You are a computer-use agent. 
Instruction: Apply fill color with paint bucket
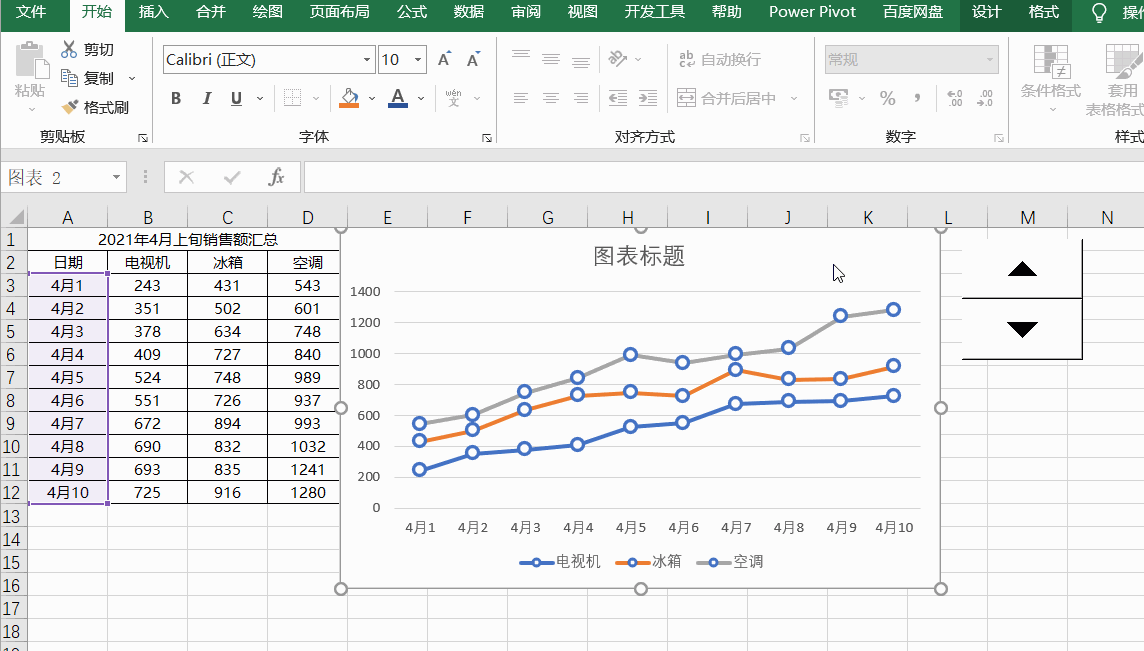point(349,98)
